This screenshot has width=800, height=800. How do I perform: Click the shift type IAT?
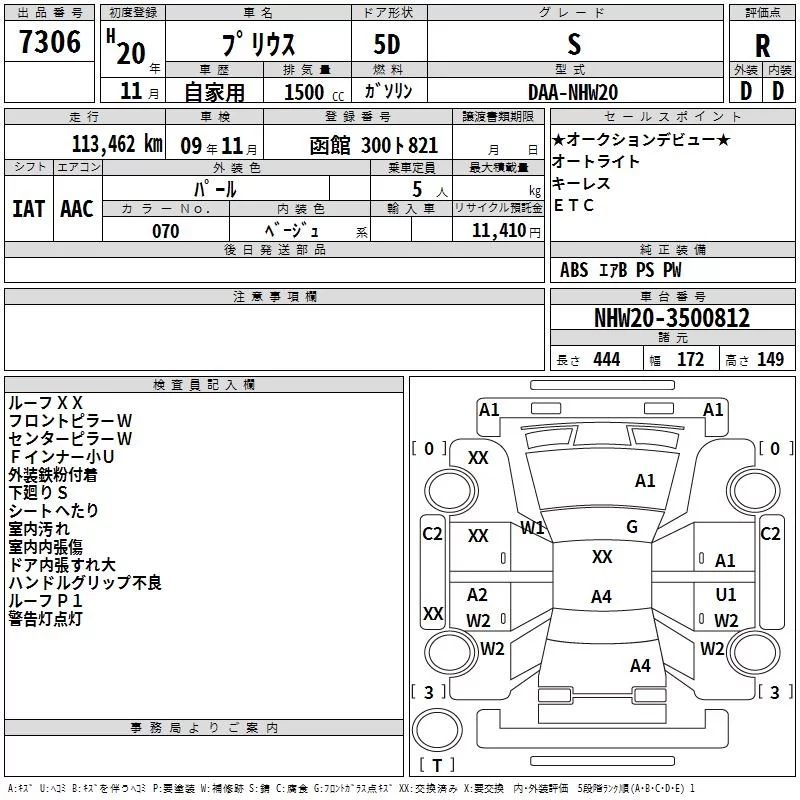pos(28,209)
